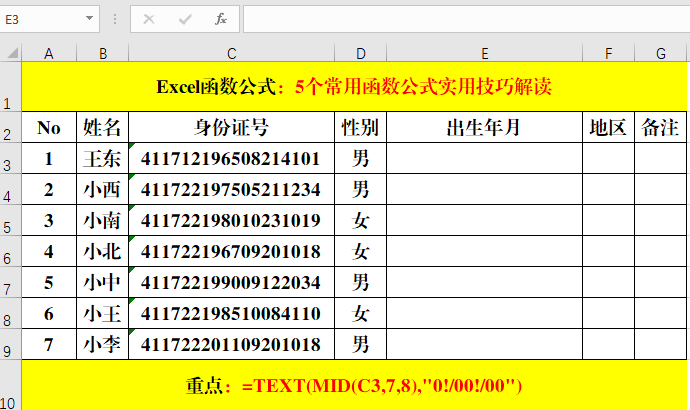Select row 10 header
This screenshot has width=690, height=410.
[11, 385]
